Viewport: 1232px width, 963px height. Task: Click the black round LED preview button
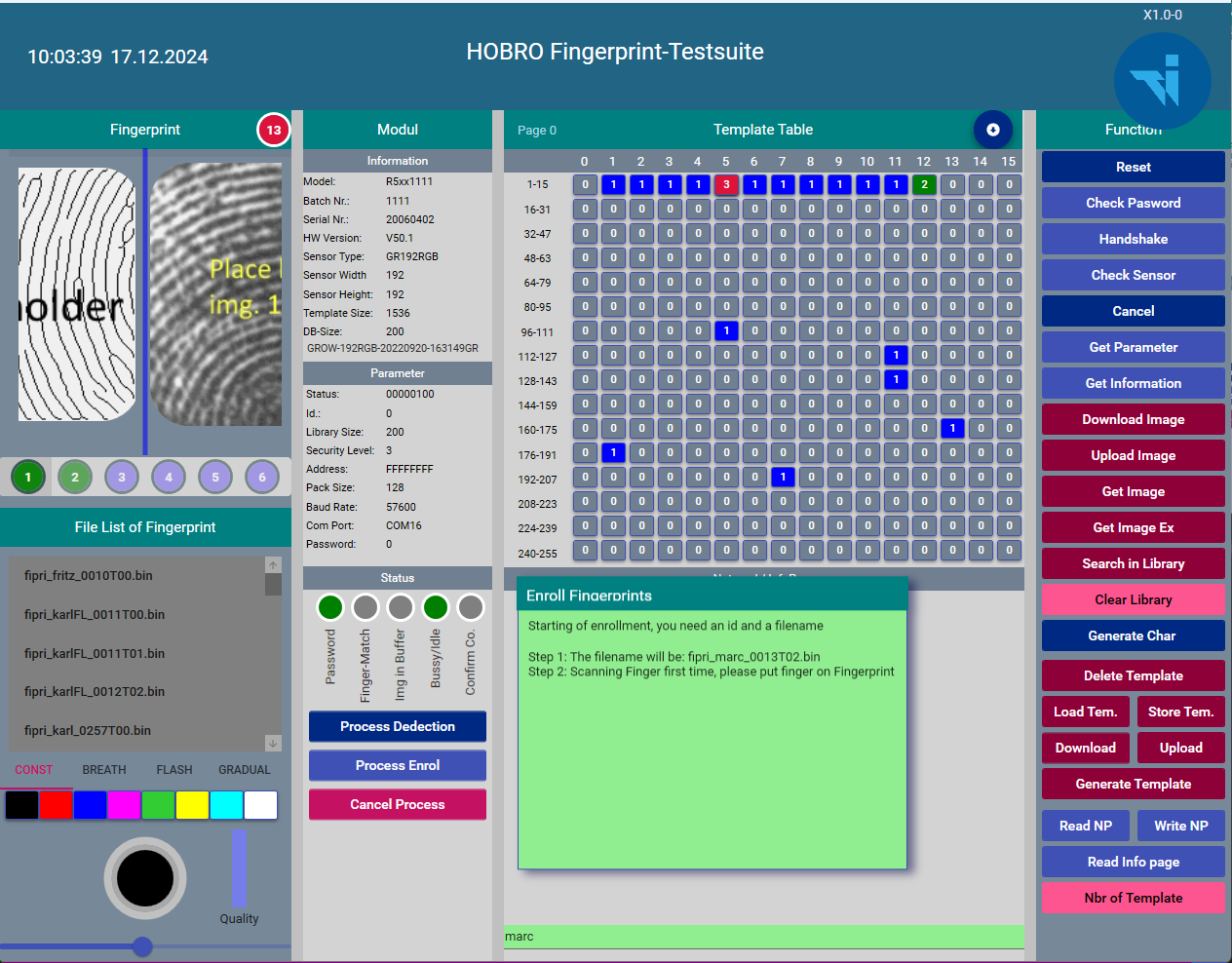(x=145, y=877)
